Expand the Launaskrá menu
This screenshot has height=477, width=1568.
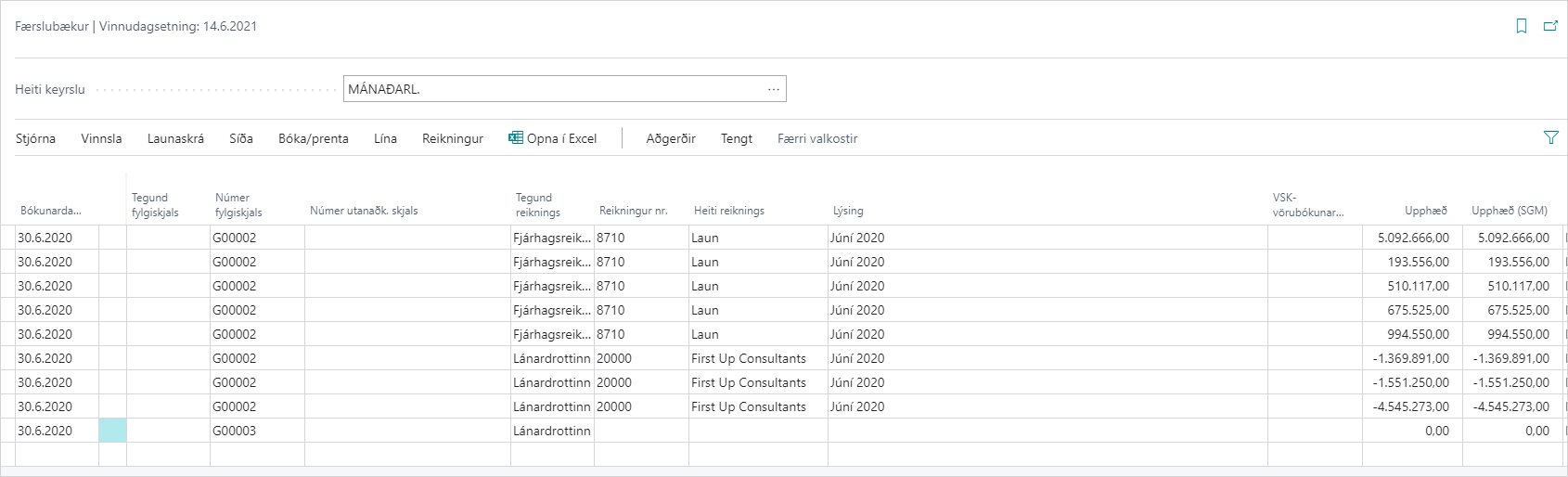(x=175, y=138)
